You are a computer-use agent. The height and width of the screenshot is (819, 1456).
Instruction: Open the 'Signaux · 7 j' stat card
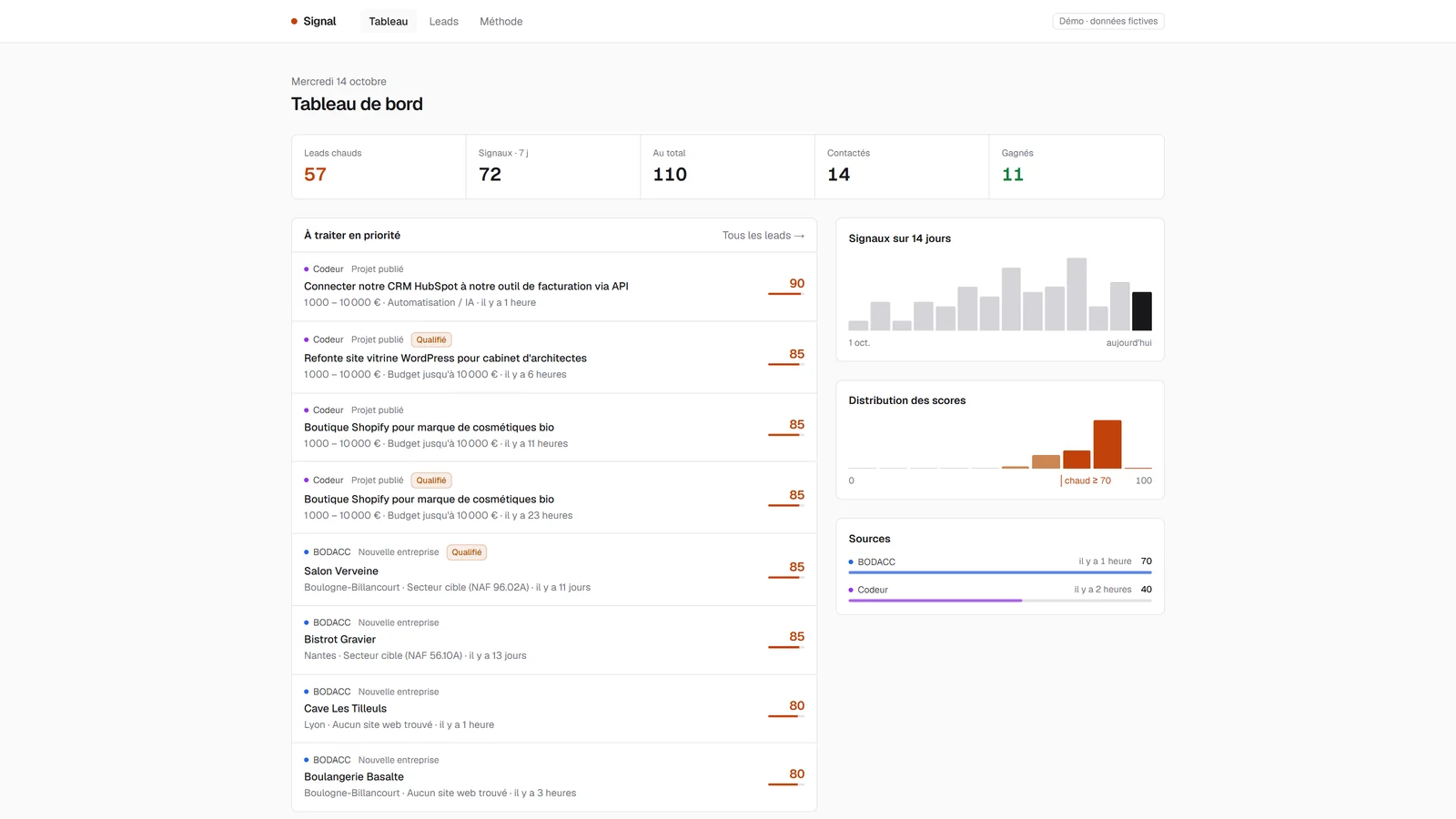click(553, 167)
